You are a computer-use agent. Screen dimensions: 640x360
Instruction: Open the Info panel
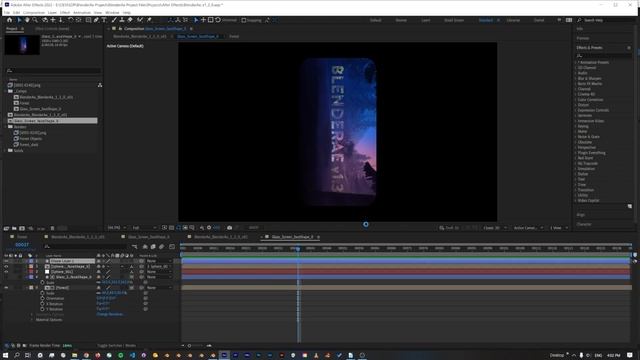coord(580,29)
